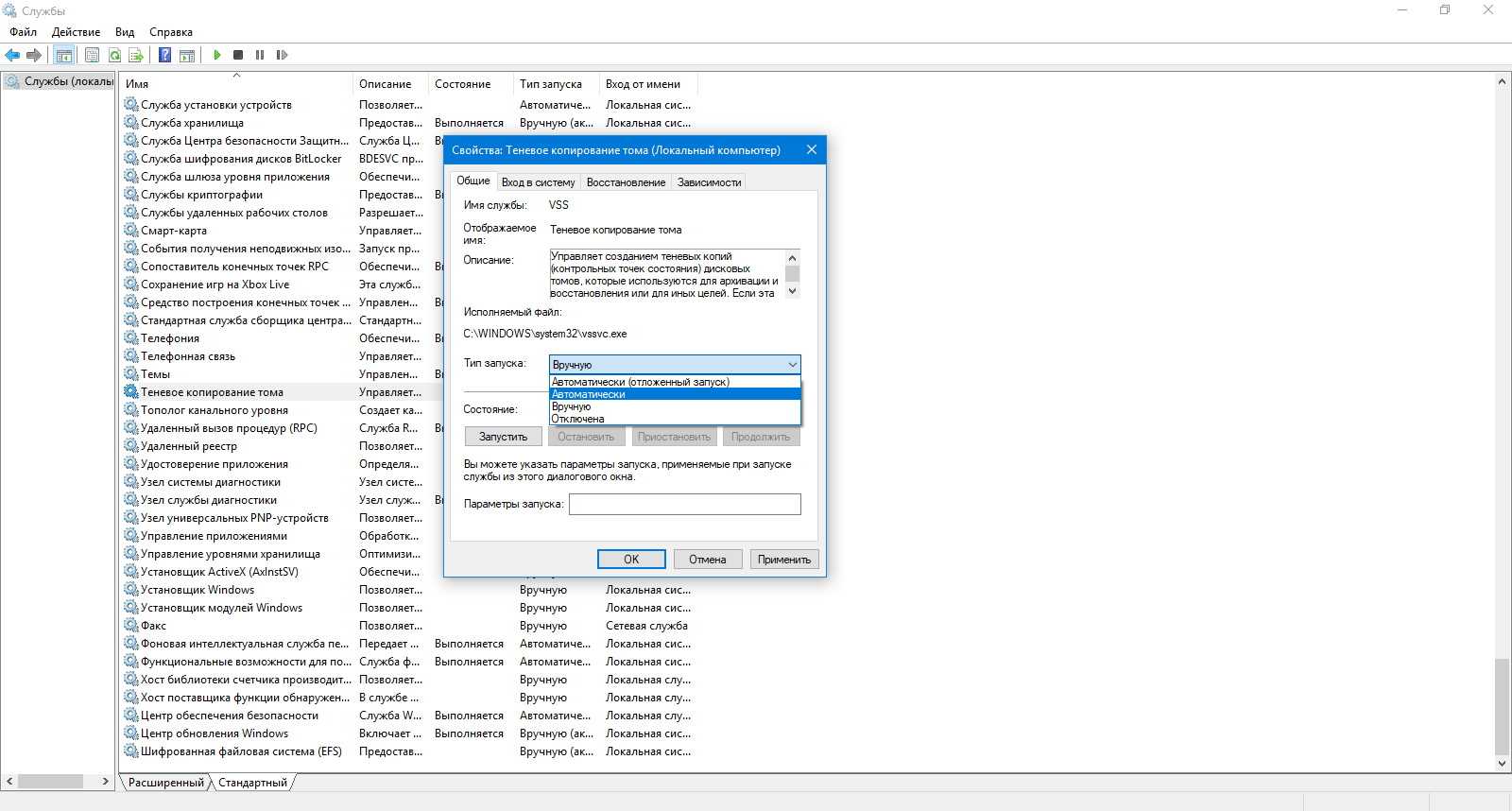Click the Применить button
Viewport: 1512px width, 811px height.
pyautogui.click(x=783, y=560)
